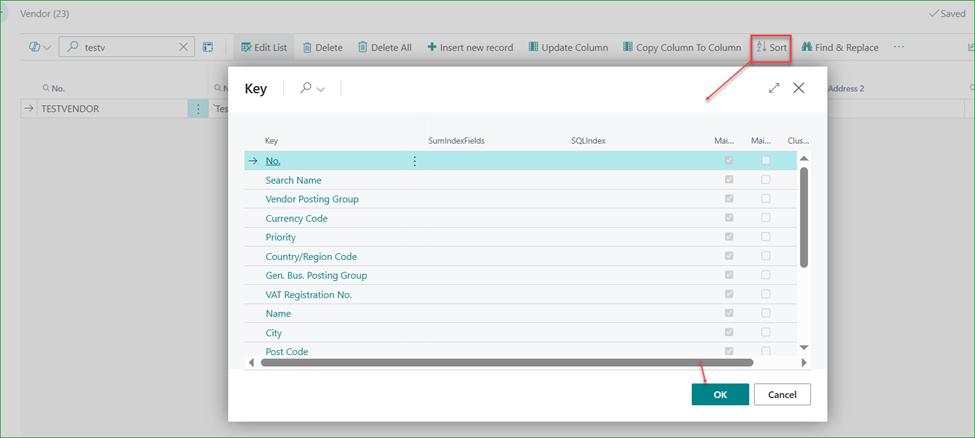This screenshot has width=975, height=438.
Task: Click the Insert new record plus icon
Action: 432,47
